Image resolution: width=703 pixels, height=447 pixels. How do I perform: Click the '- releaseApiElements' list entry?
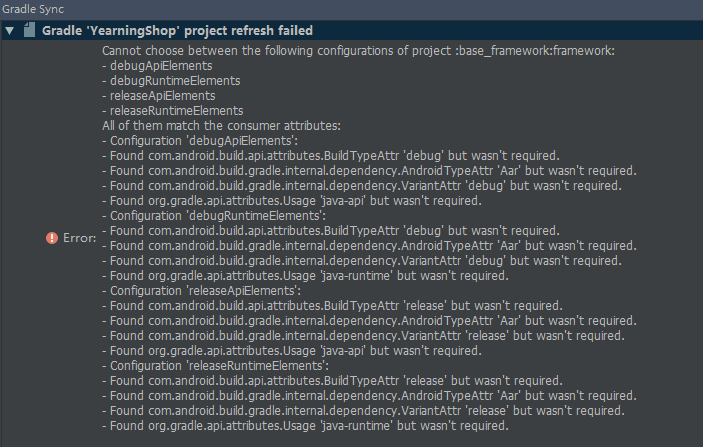pyautogui.click(x=159, y=95)
